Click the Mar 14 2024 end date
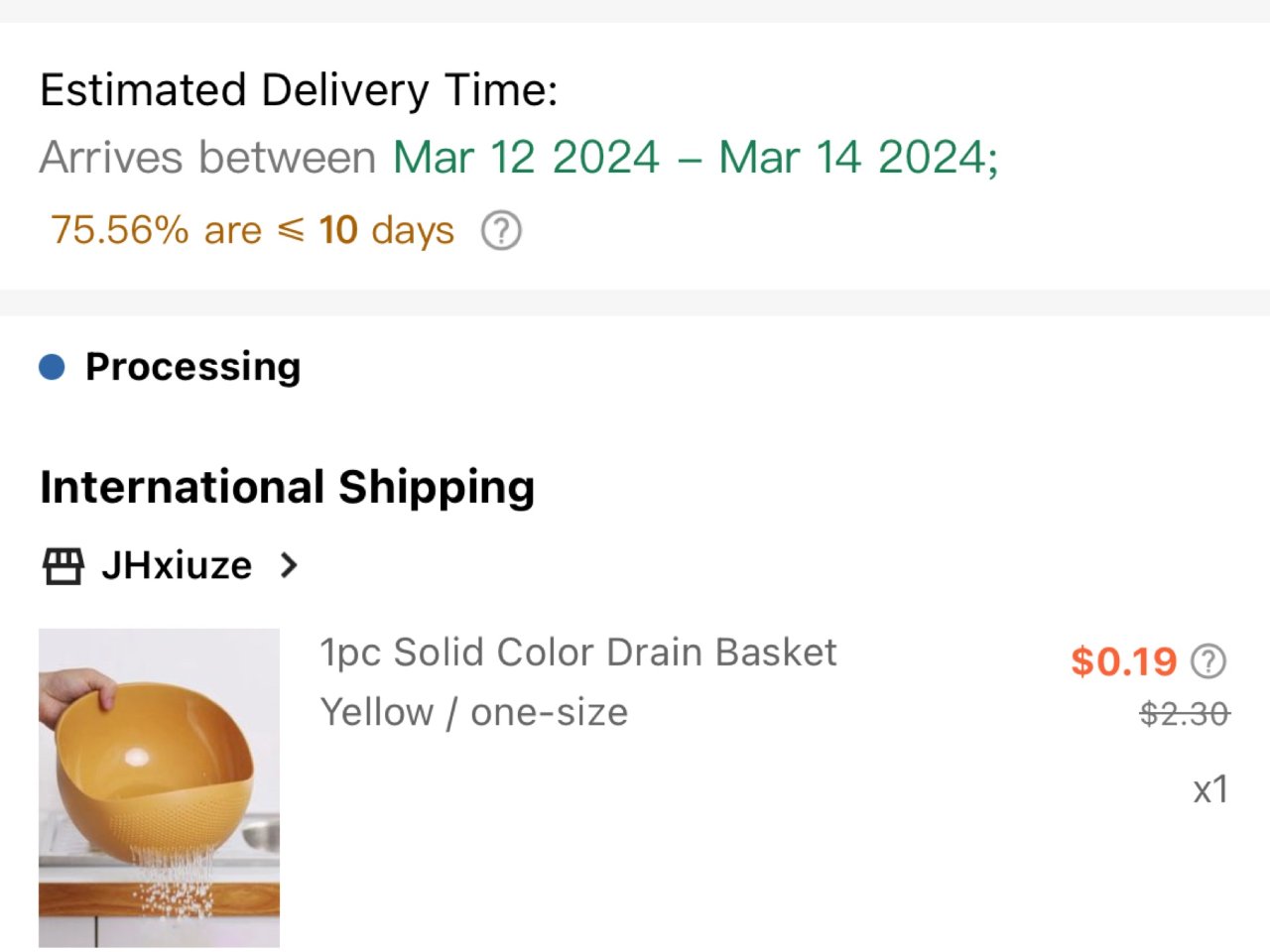This screenshot has height=952, width=1270. coord(858,157)
